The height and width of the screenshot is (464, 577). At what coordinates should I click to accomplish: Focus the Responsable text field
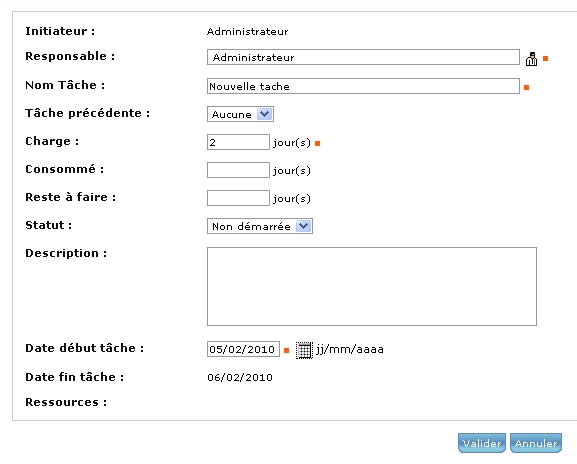pyautogui.click(x=363, y=57)
